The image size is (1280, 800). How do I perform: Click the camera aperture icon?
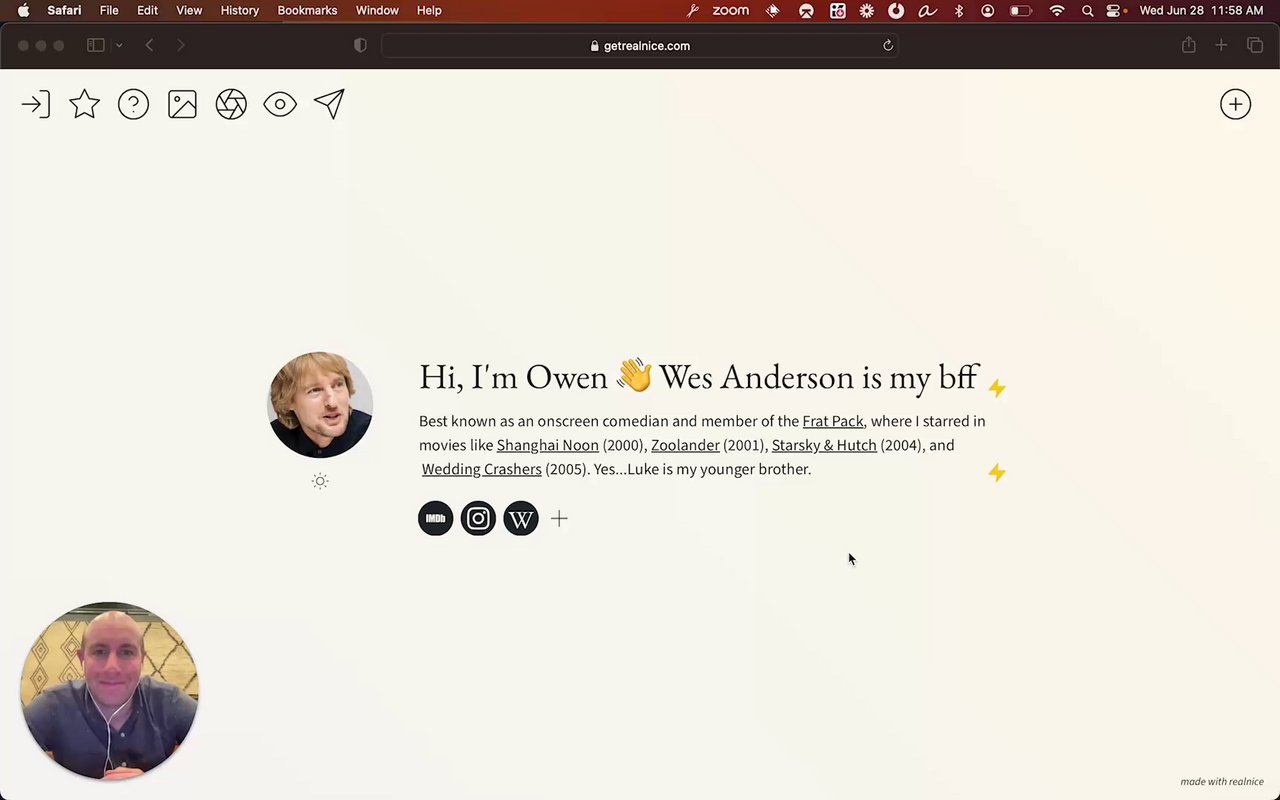click(231, 104)
